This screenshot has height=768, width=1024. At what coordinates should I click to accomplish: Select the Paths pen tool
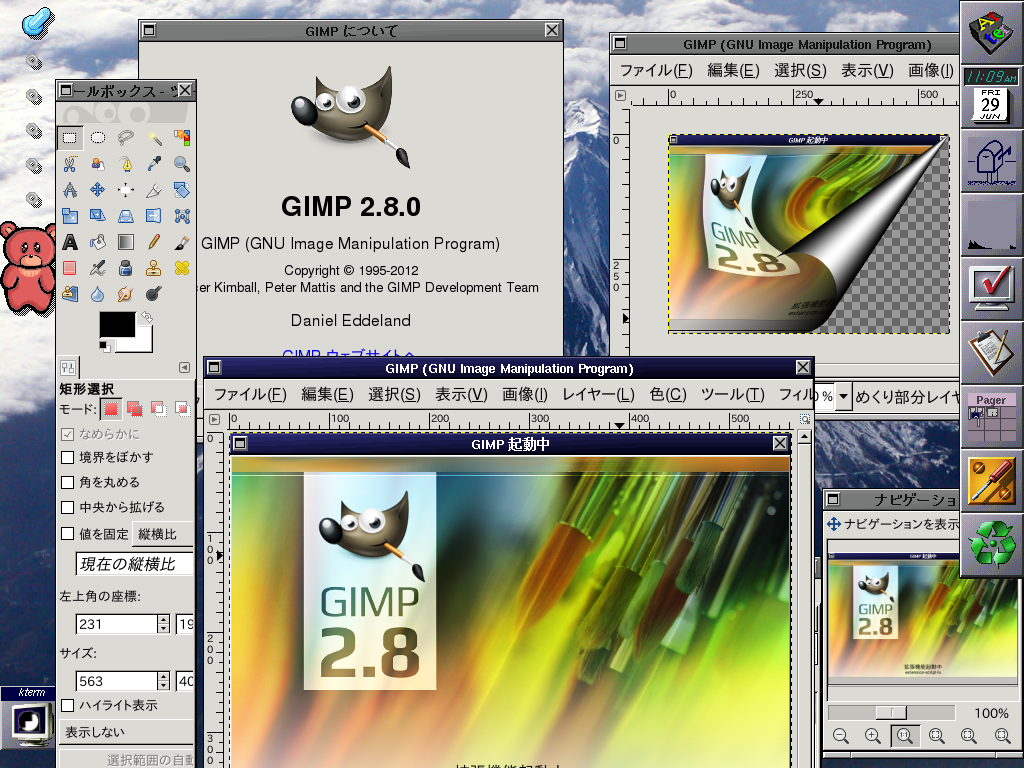(125, 163)
